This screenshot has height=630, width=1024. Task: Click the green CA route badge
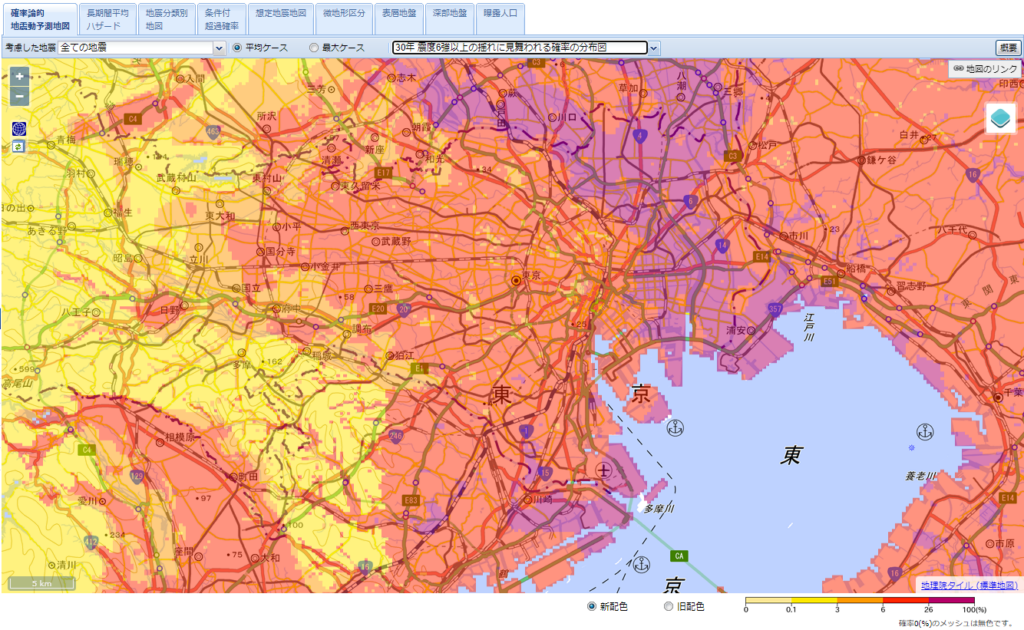(679, 556)
